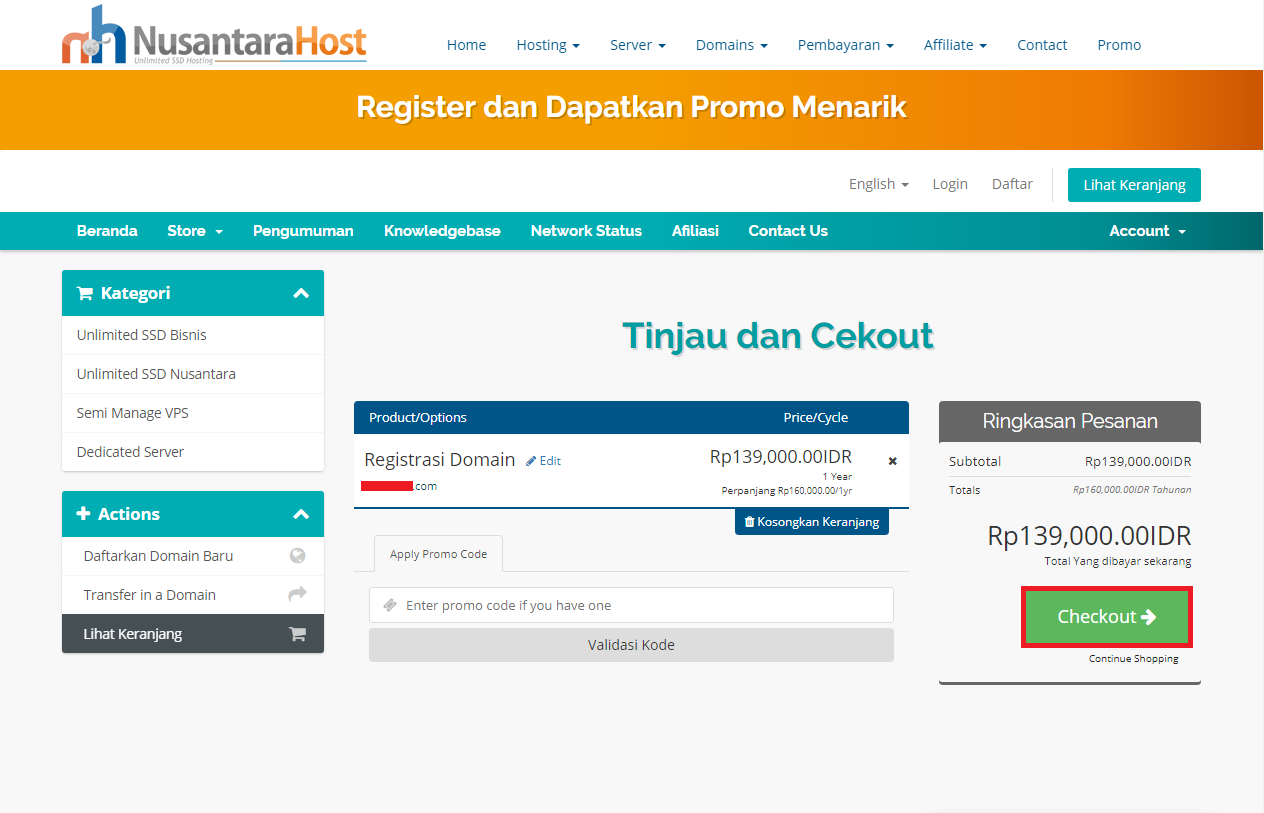Collapse the Kategori panel chevron
Image resolution: width=1264 pixels, height=813 pixels.
[x=301, y=294]
